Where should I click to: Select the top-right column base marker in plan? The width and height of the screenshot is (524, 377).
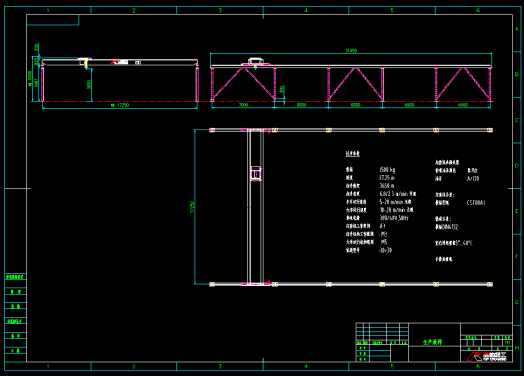(490, 130)
